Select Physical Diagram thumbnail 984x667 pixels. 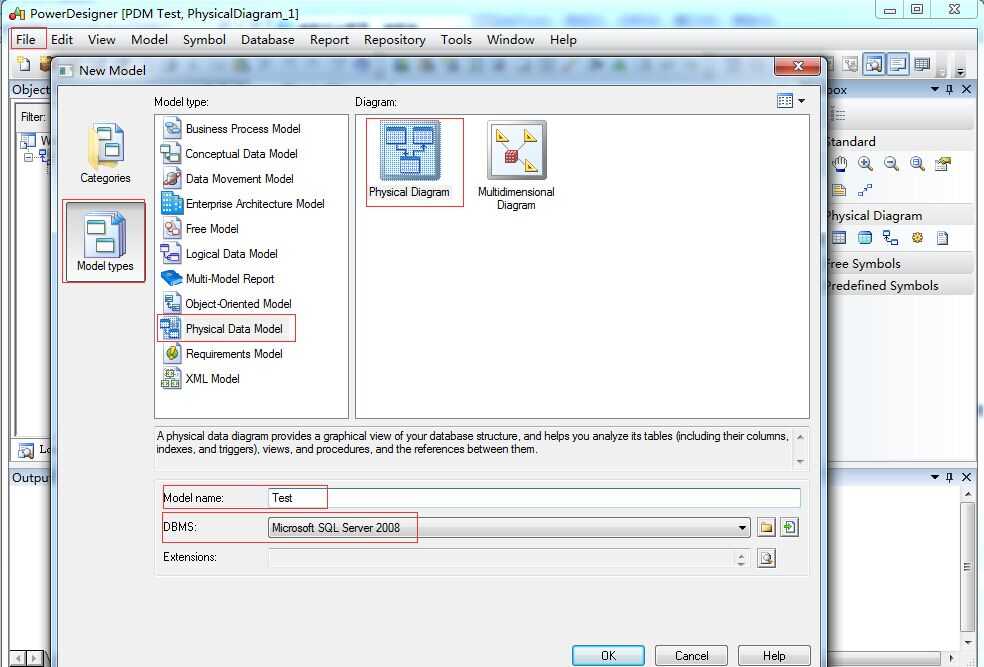[409, 161]
